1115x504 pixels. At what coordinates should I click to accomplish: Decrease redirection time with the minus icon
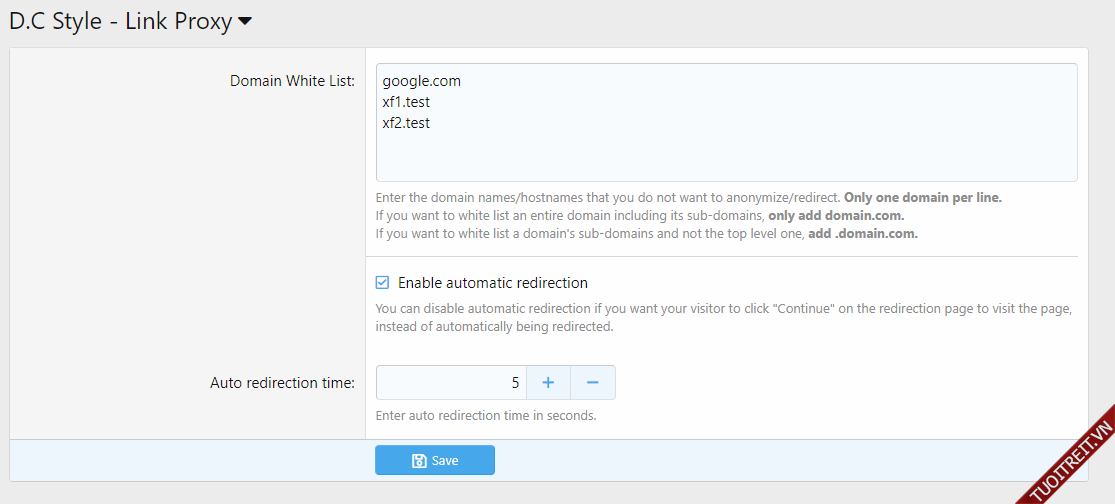coord(592,382)
